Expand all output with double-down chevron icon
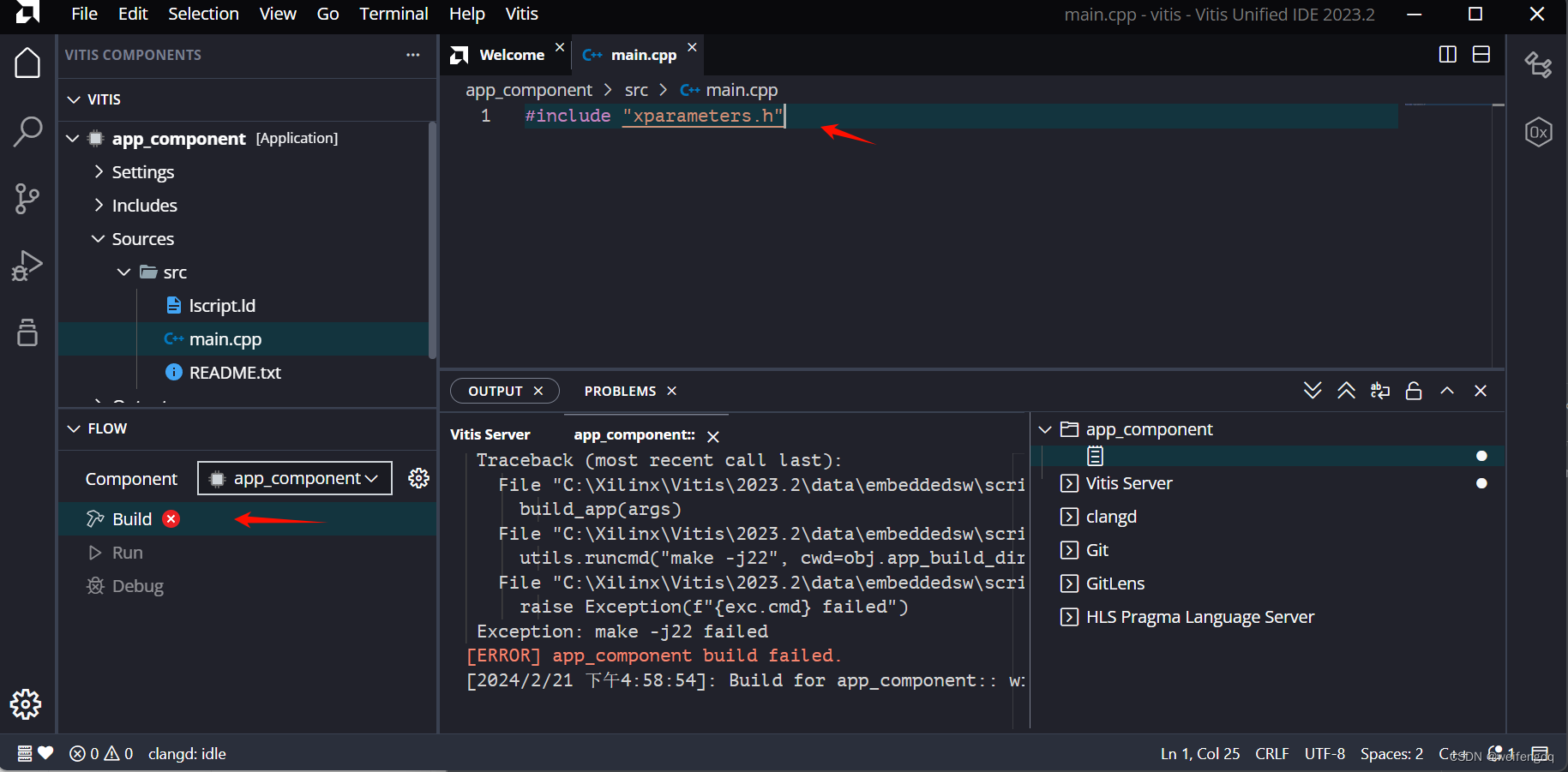1568x772 pixels. pos(1313,391)
